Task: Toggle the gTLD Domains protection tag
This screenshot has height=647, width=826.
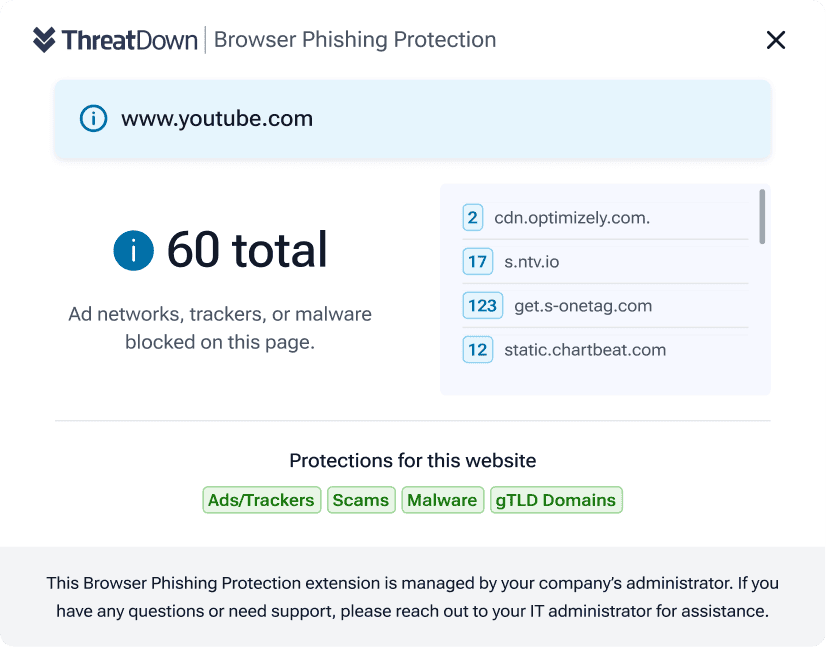Action: click(x=556, y=500)
